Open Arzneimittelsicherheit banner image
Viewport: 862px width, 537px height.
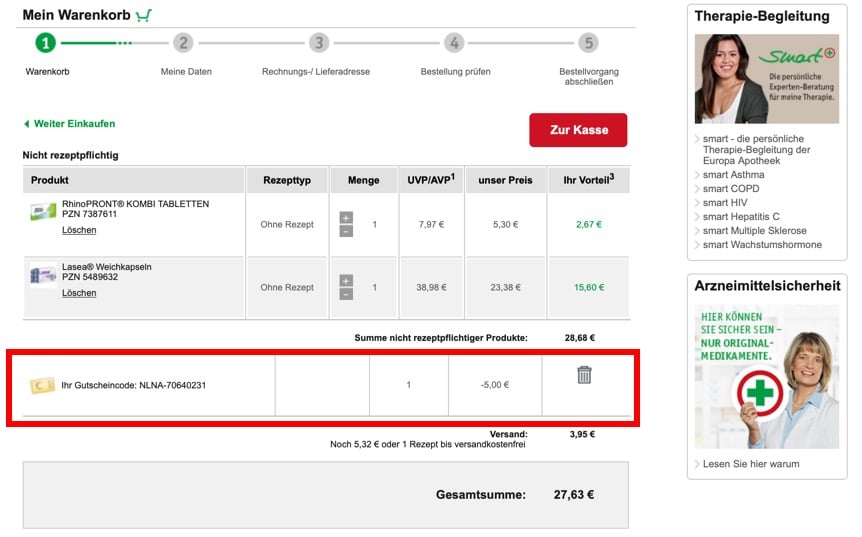pos(767,377)
